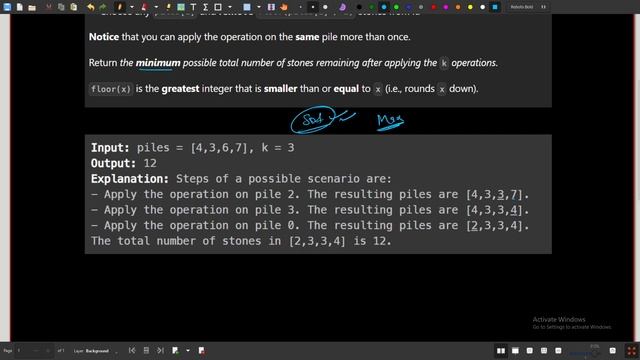Select the Highlighter tool
Viewport: 640px width, 360px height.
pos(168,7)
